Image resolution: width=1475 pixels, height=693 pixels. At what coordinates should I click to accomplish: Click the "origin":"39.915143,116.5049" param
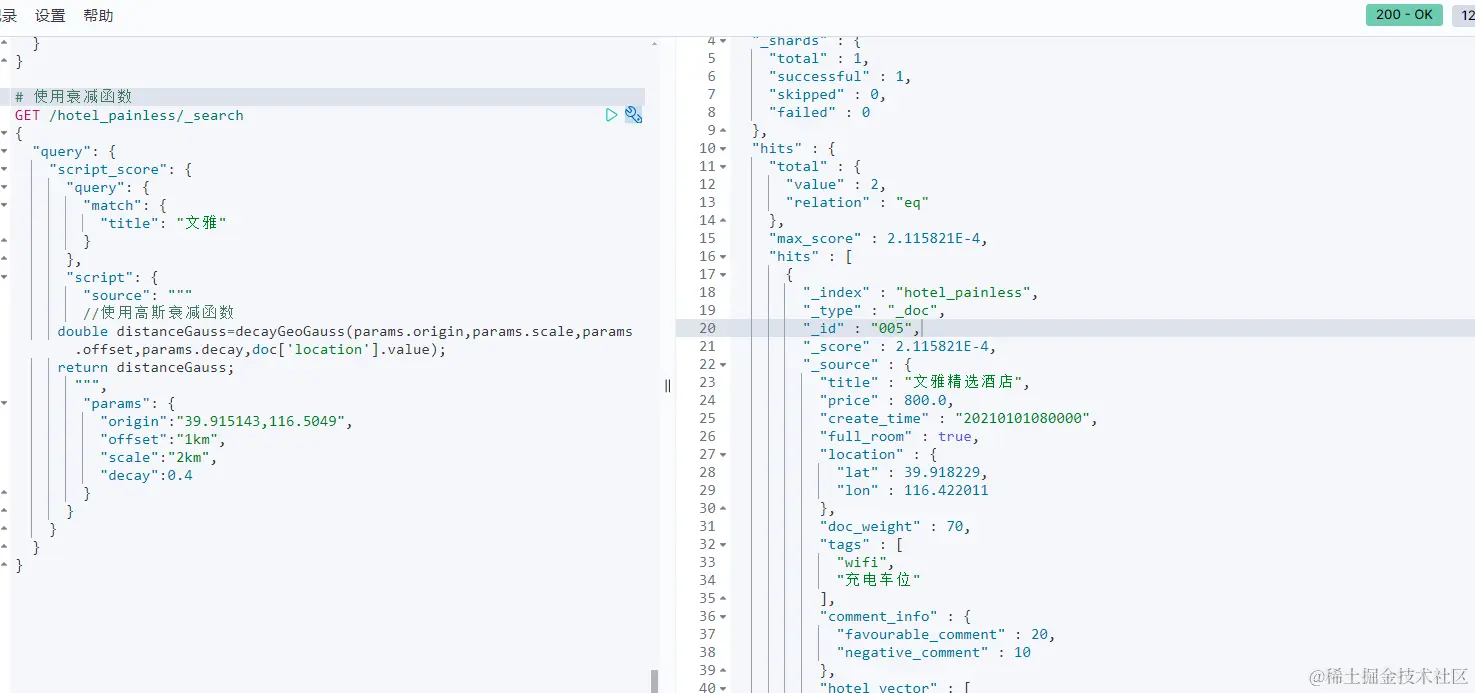pos(227,421)
